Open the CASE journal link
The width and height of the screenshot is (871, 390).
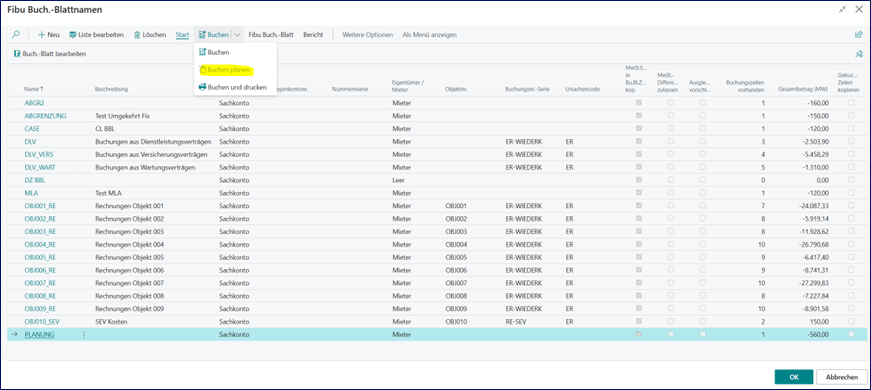coord(32,129)
